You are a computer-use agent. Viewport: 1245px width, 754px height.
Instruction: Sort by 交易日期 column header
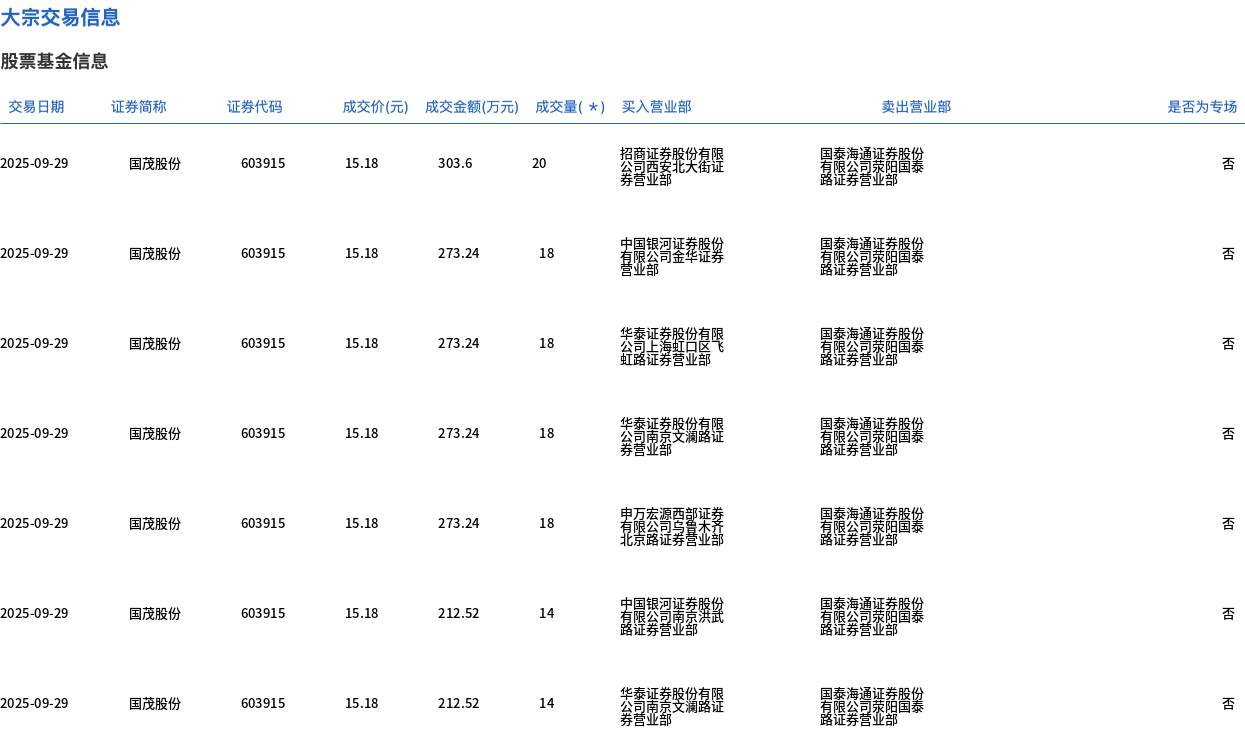[x=36, y=107]
